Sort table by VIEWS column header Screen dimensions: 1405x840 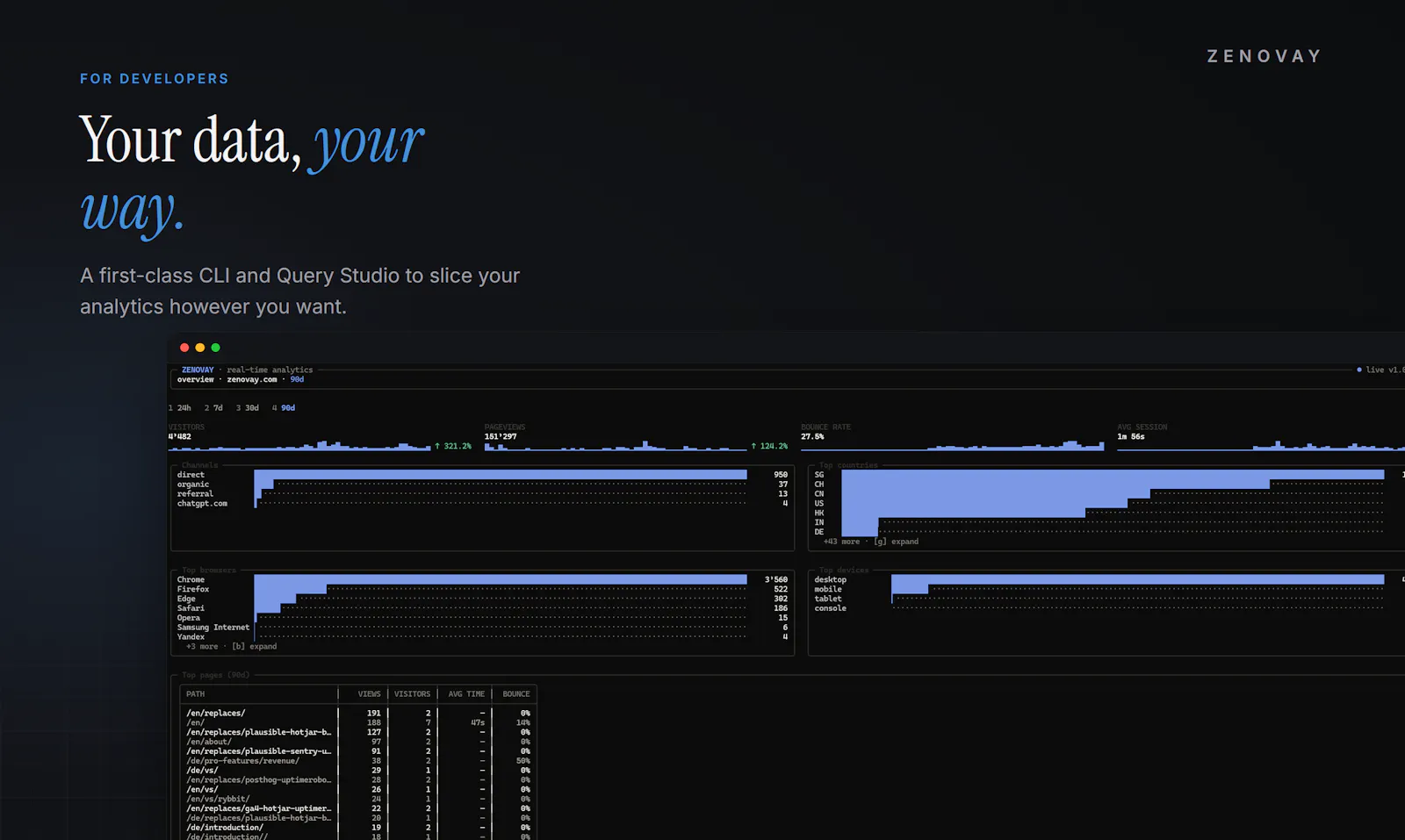point(370,694)
